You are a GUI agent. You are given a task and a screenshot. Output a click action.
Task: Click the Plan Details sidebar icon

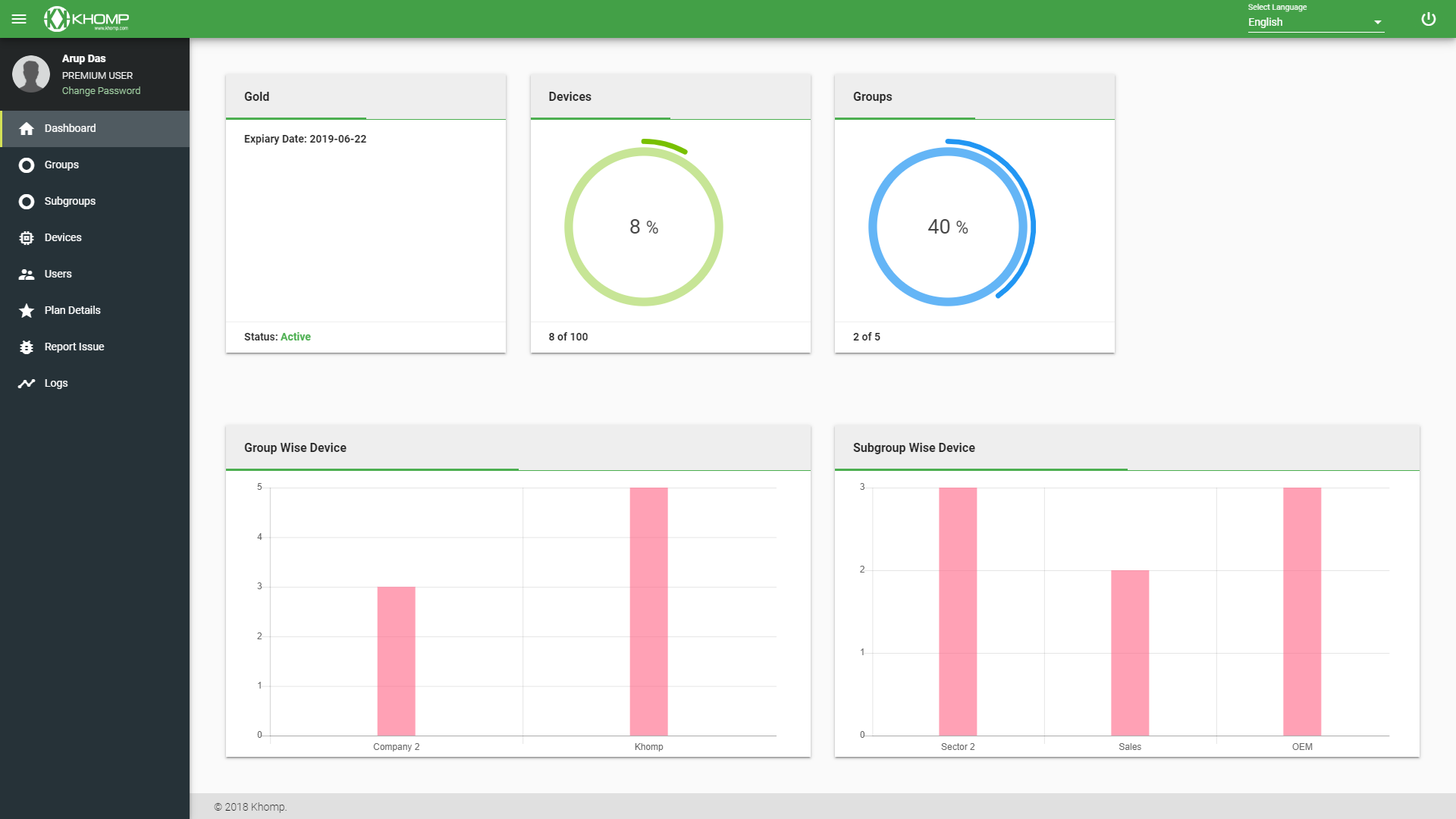27,310
